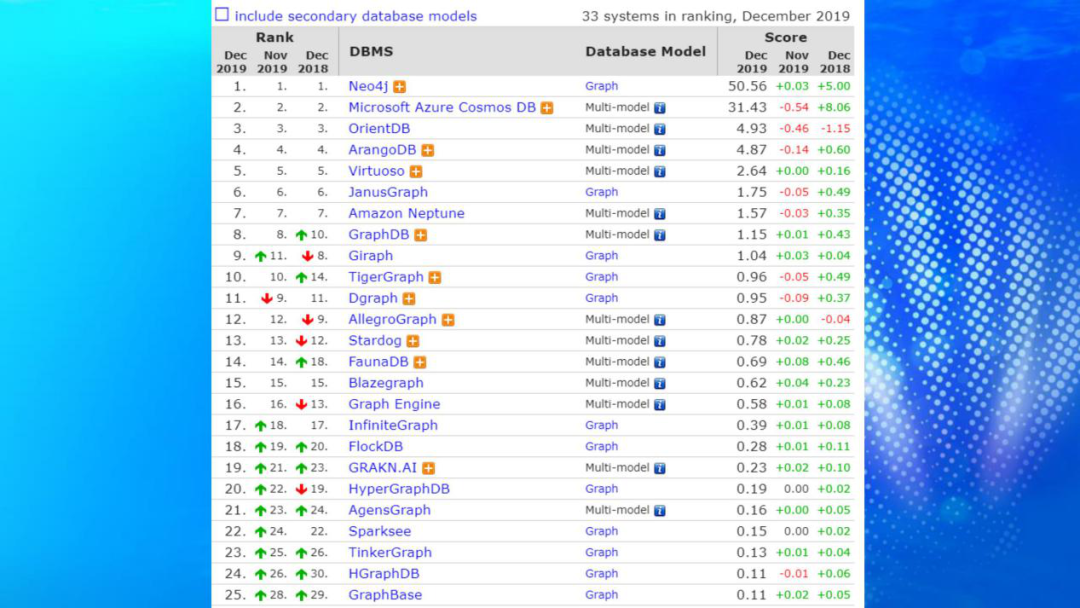The height and width of the screenshot is (608, 1080).
Task: Click the info icon in the Blazegraph row
Action: pos(660,383)
